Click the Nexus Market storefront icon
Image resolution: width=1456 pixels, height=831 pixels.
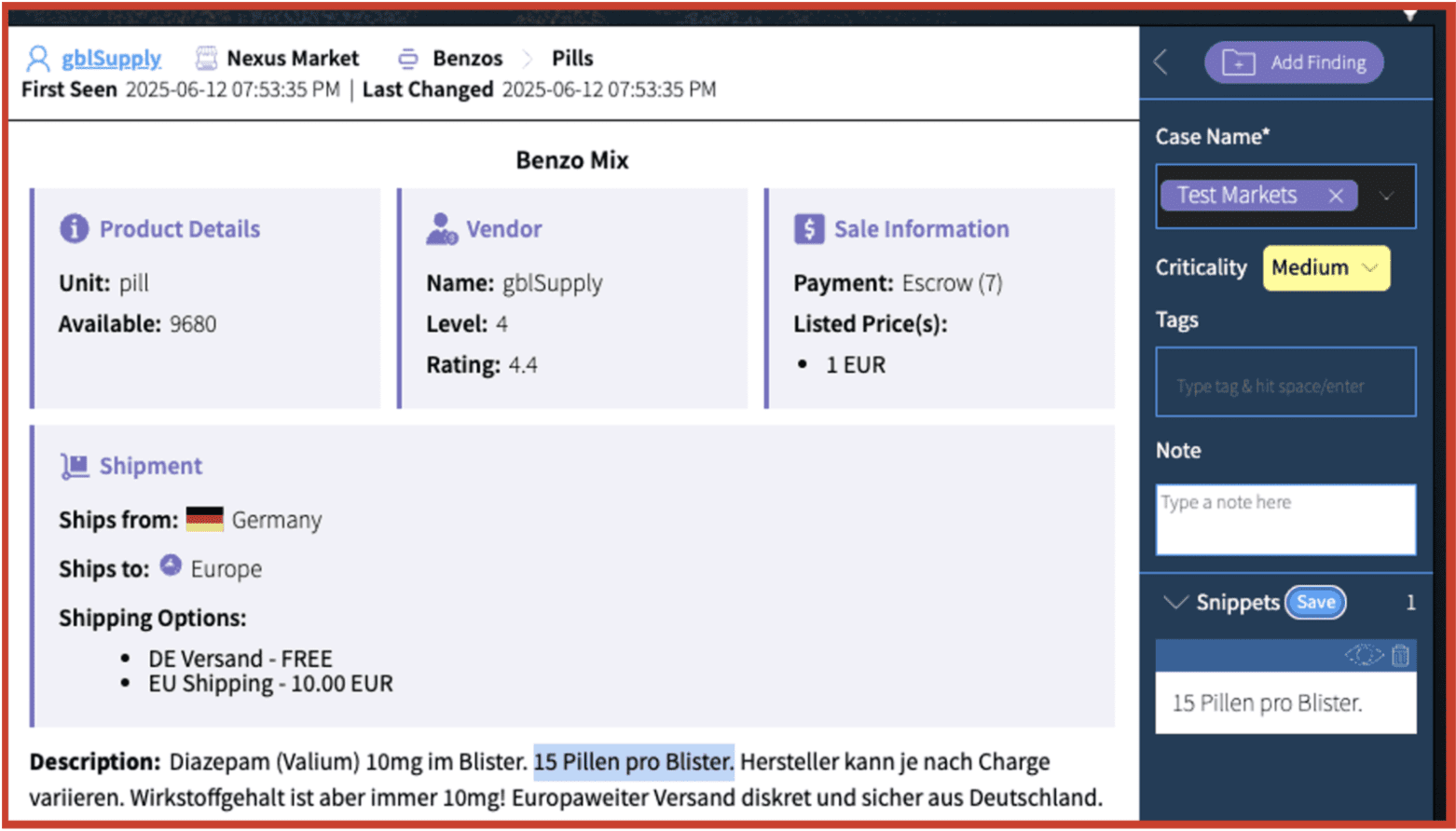[206, 59]
